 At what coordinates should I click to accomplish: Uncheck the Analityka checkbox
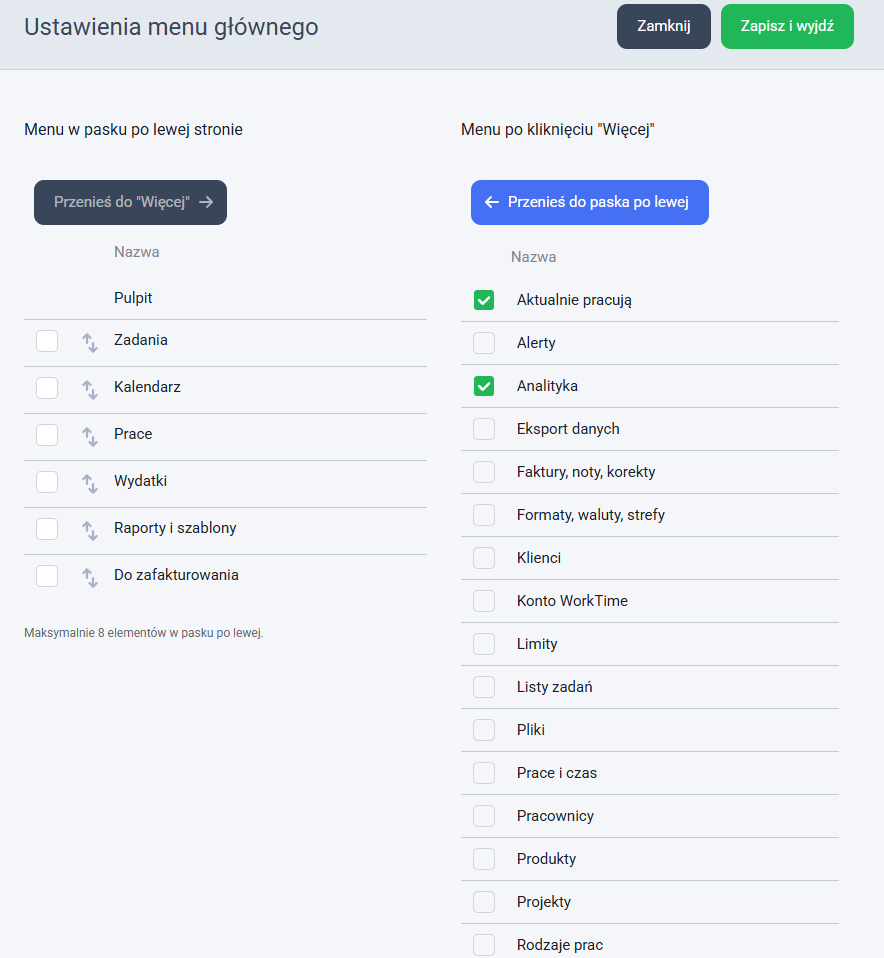point(484,386)
